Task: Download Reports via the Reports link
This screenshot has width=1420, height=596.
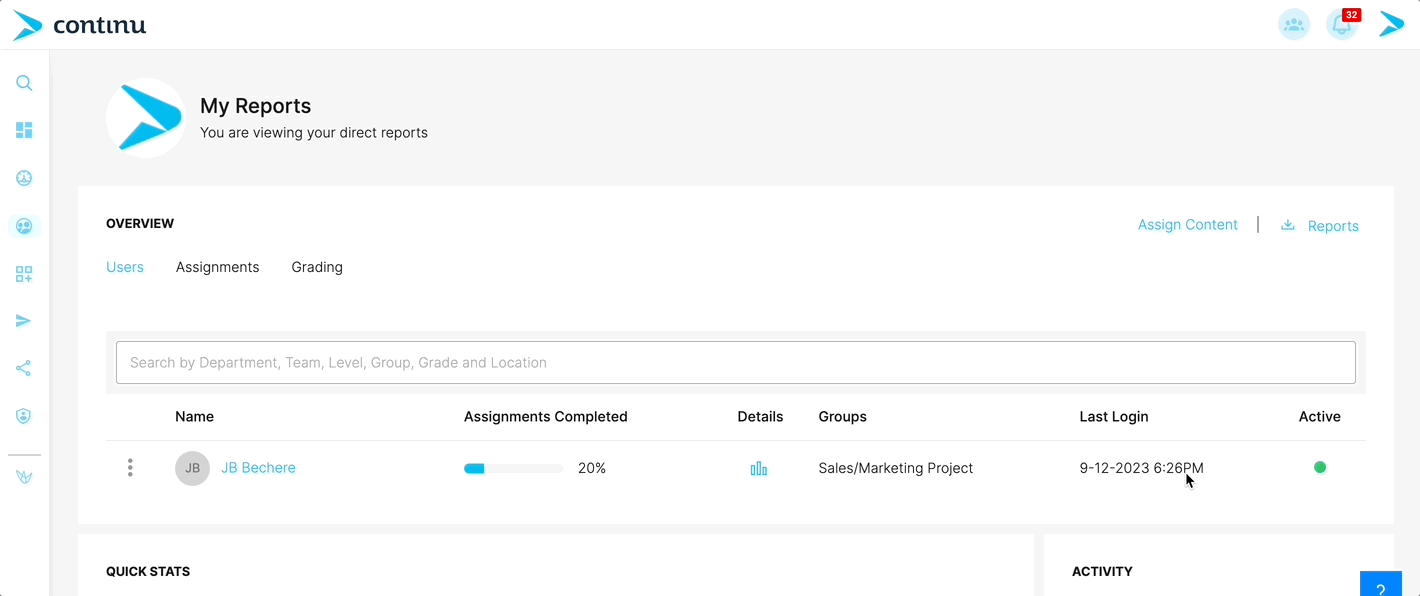Action: [x=1320, y=226]
